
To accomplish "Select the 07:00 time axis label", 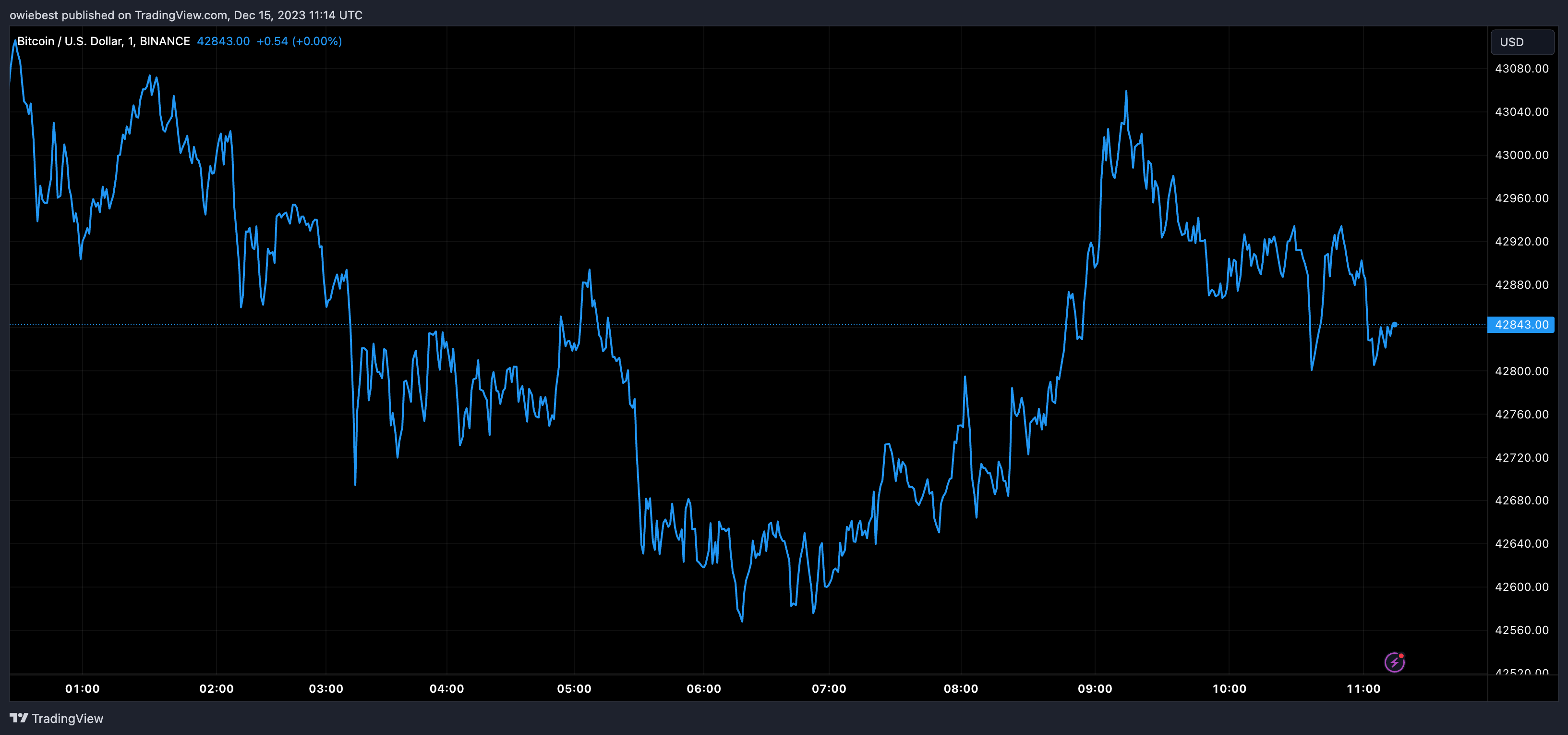I will 829,689.
